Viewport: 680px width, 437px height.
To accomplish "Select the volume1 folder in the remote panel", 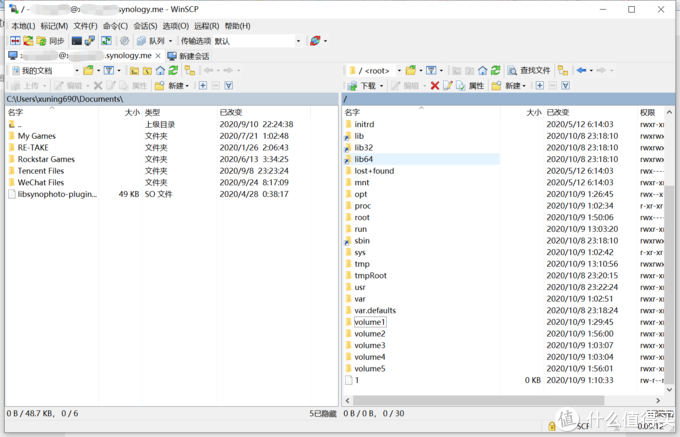I will 369,323.
